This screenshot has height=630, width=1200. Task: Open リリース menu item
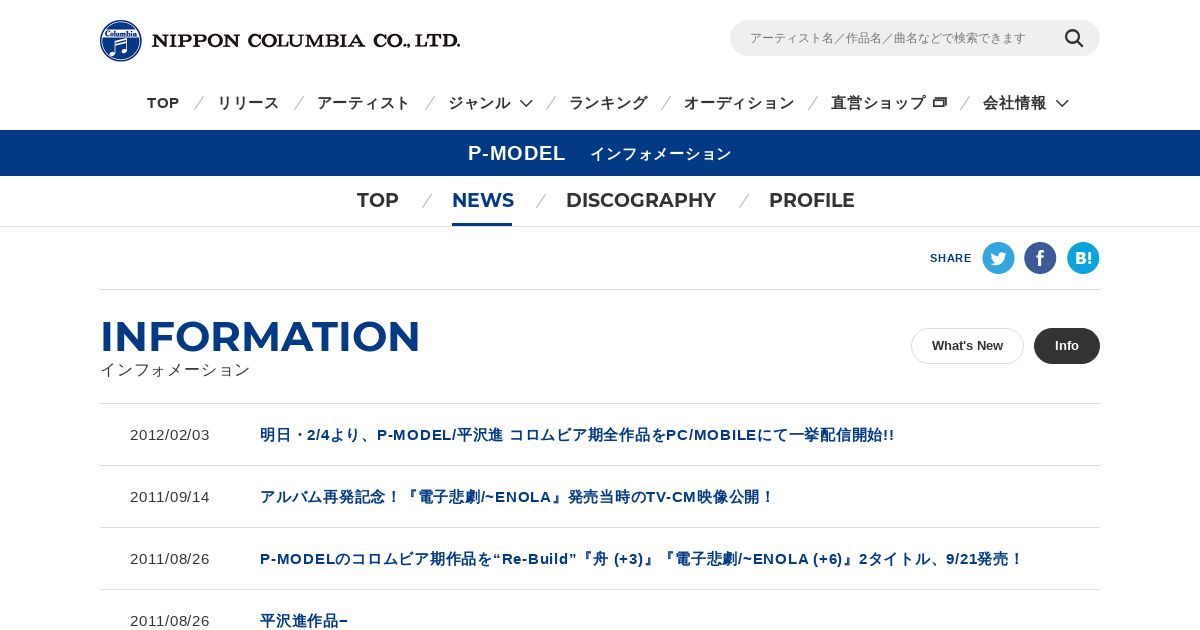pyautogui.click(x=248, y=103)
